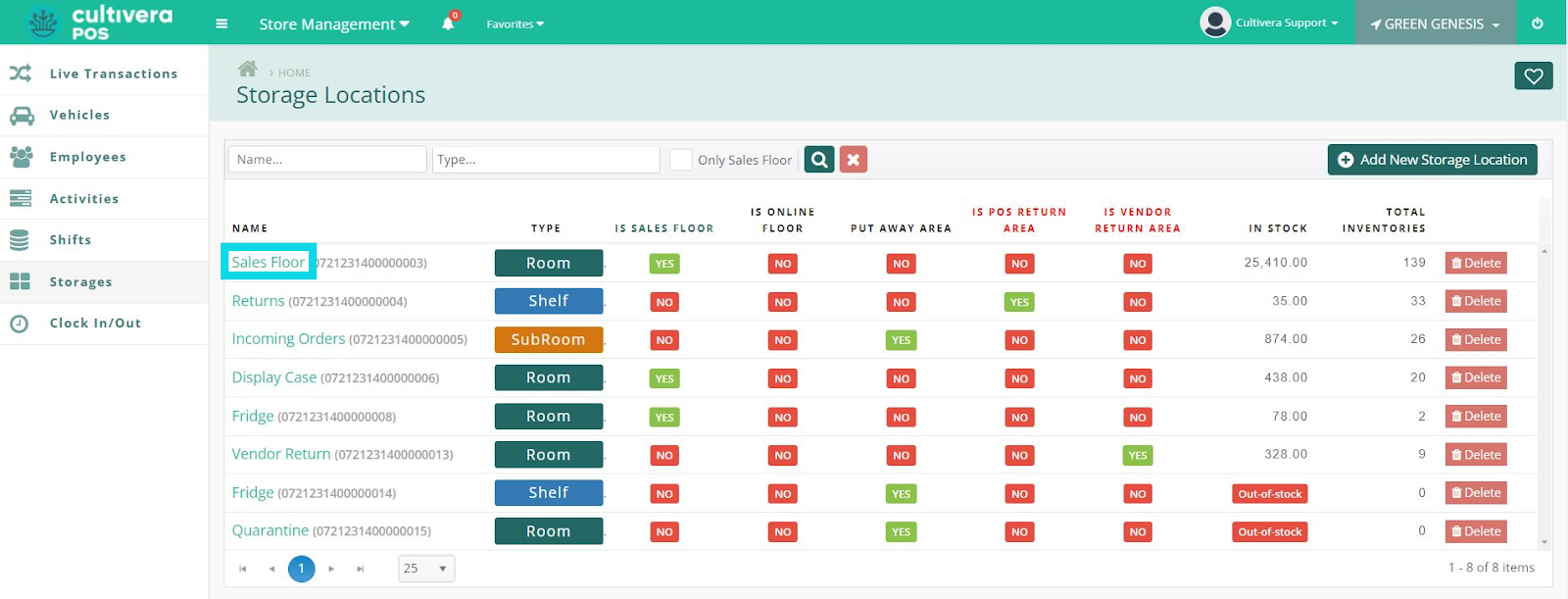Click the hamburger menu icon
Viewport: 1568px width, 599px height.
click(x=221, y=24)
